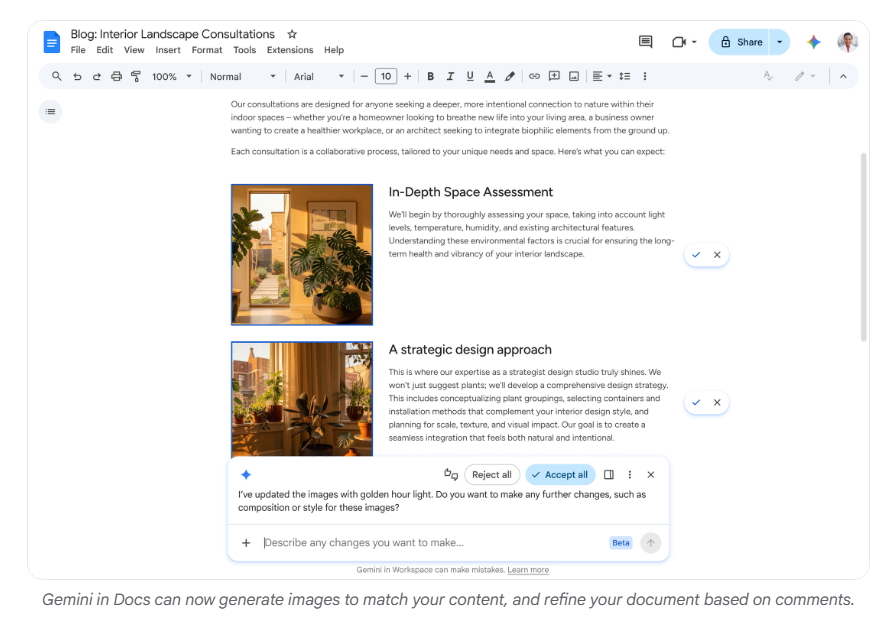The height and width of the screenshot is (639, 895).
Task: Add a comment with the comment icon
Action: tap(554, 76)
